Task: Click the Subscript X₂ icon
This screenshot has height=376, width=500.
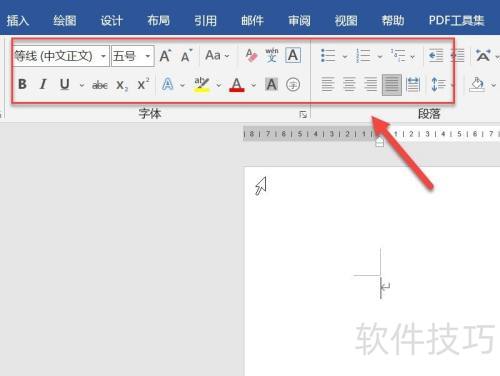Action: [122, 85]
